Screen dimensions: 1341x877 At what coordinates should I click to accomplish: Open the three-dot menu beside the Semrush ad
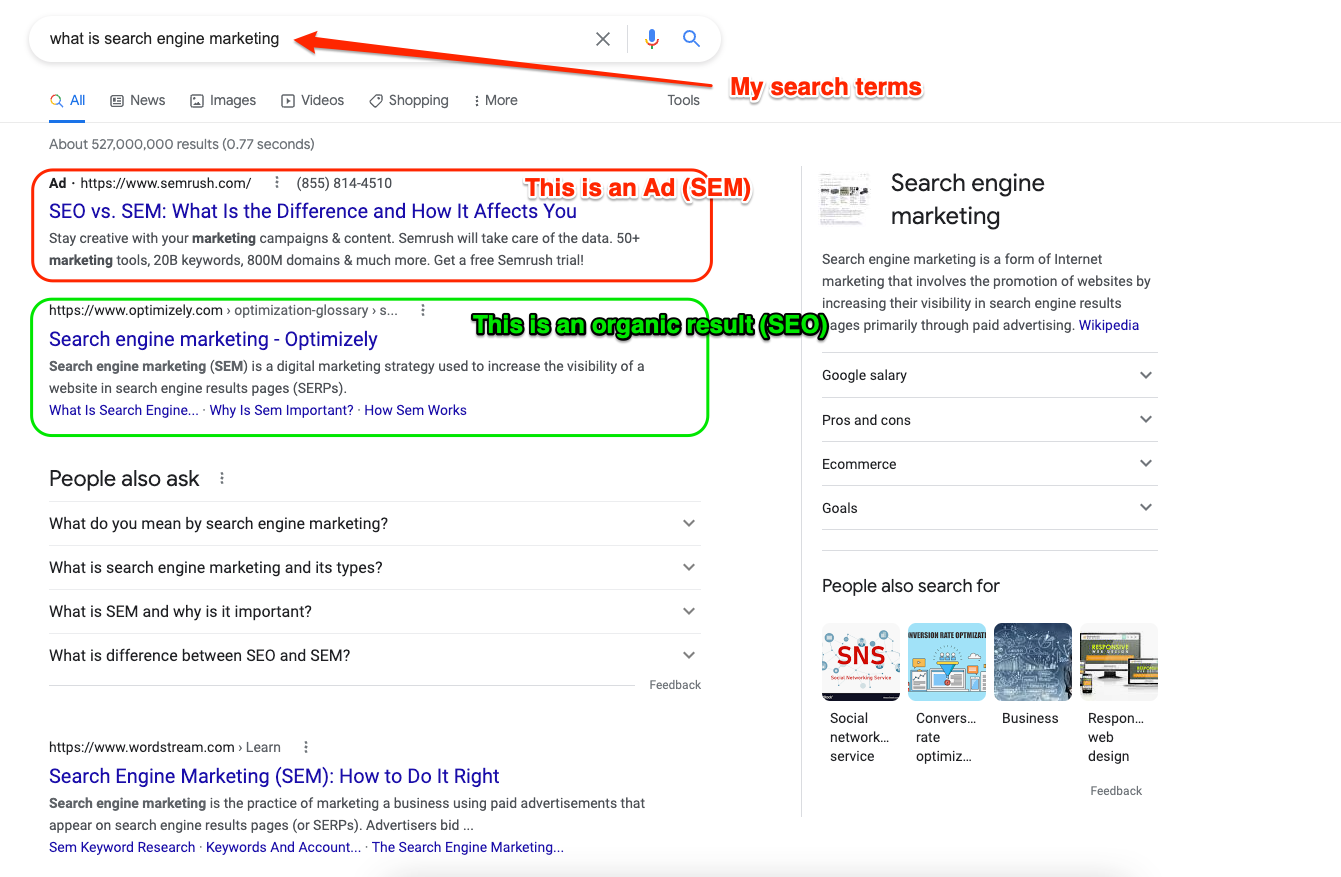pyautogui.click(x=276, y=183)
